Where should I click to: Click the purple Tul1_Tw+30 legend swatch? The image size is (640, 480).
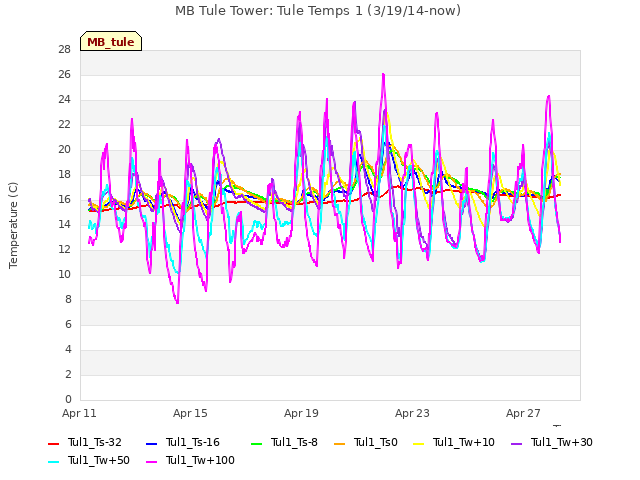pos(517,444)
